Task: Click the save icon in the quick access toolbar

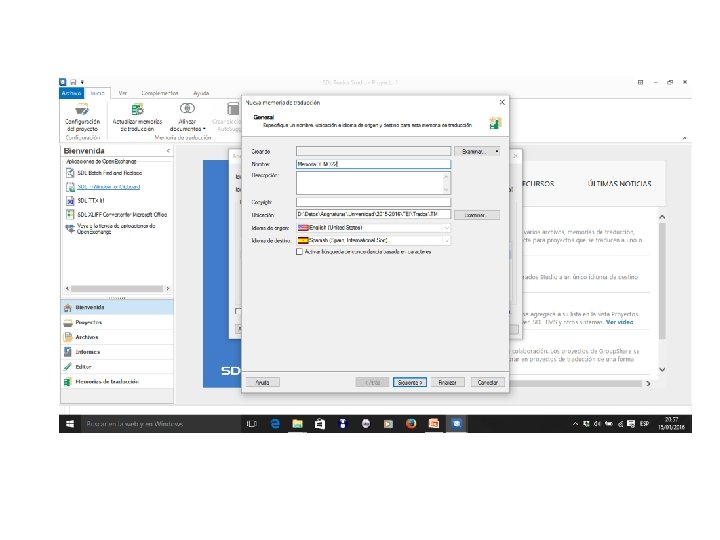Action: pyautogui.click(x=73, y=82)
